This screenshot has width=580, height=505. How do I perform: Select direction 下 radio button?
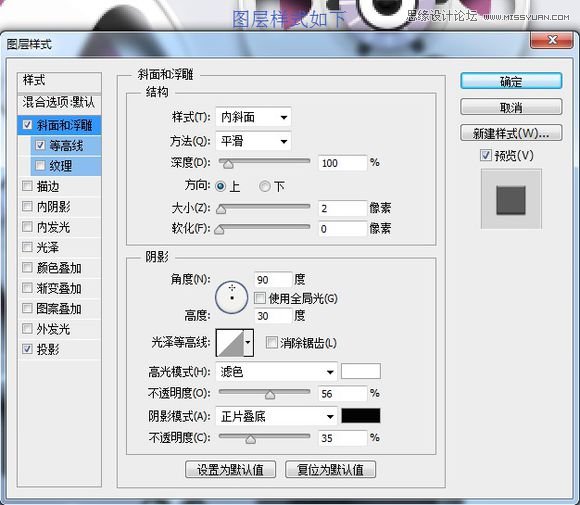(264, 186)
